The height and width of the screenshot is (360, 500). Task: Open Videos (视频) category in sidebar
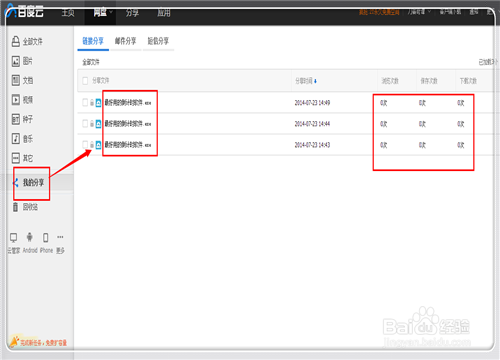coord(22,100)
